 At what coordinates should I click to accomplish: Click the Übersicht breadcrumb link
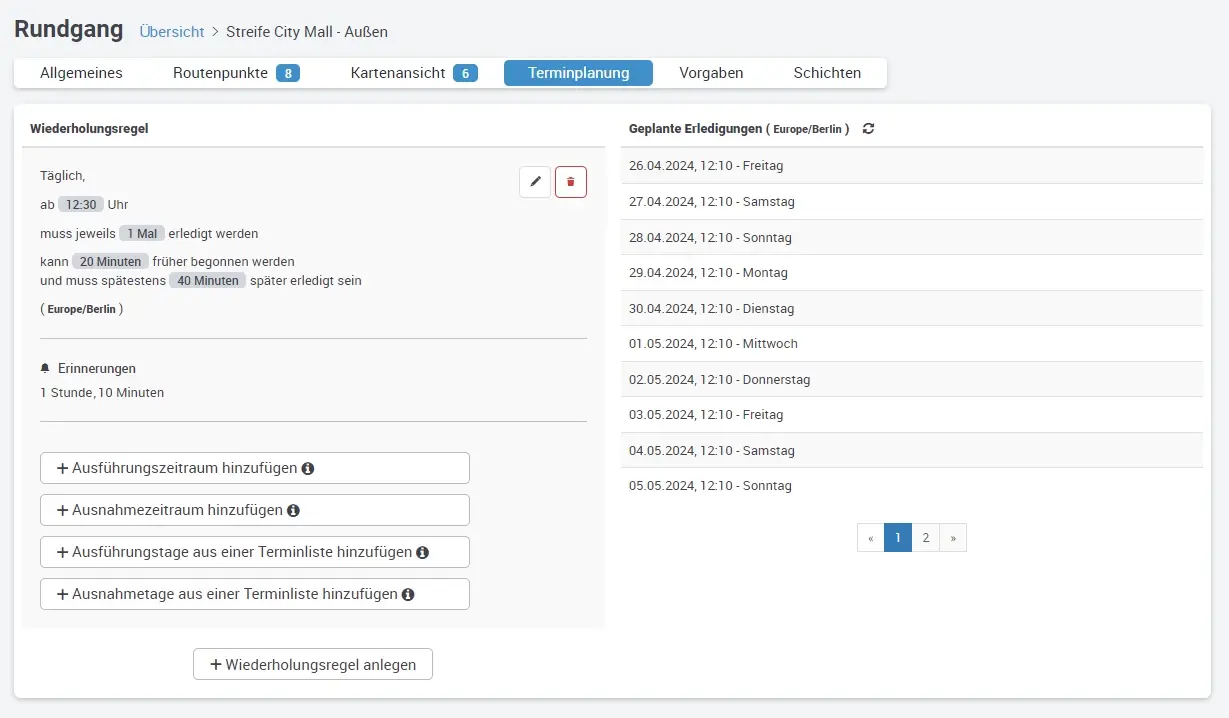pos(172,32)
